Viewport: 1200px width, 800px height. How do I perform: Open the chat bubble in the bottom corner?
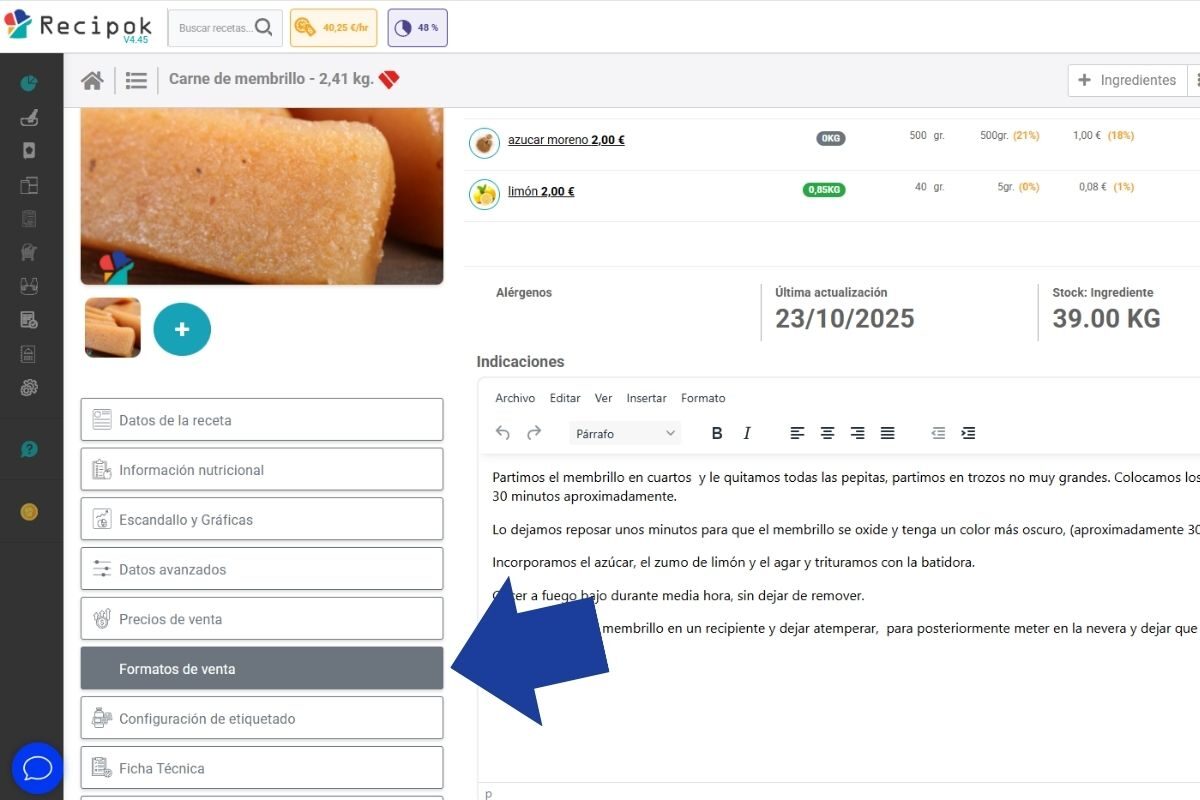[x=38, y=768]
